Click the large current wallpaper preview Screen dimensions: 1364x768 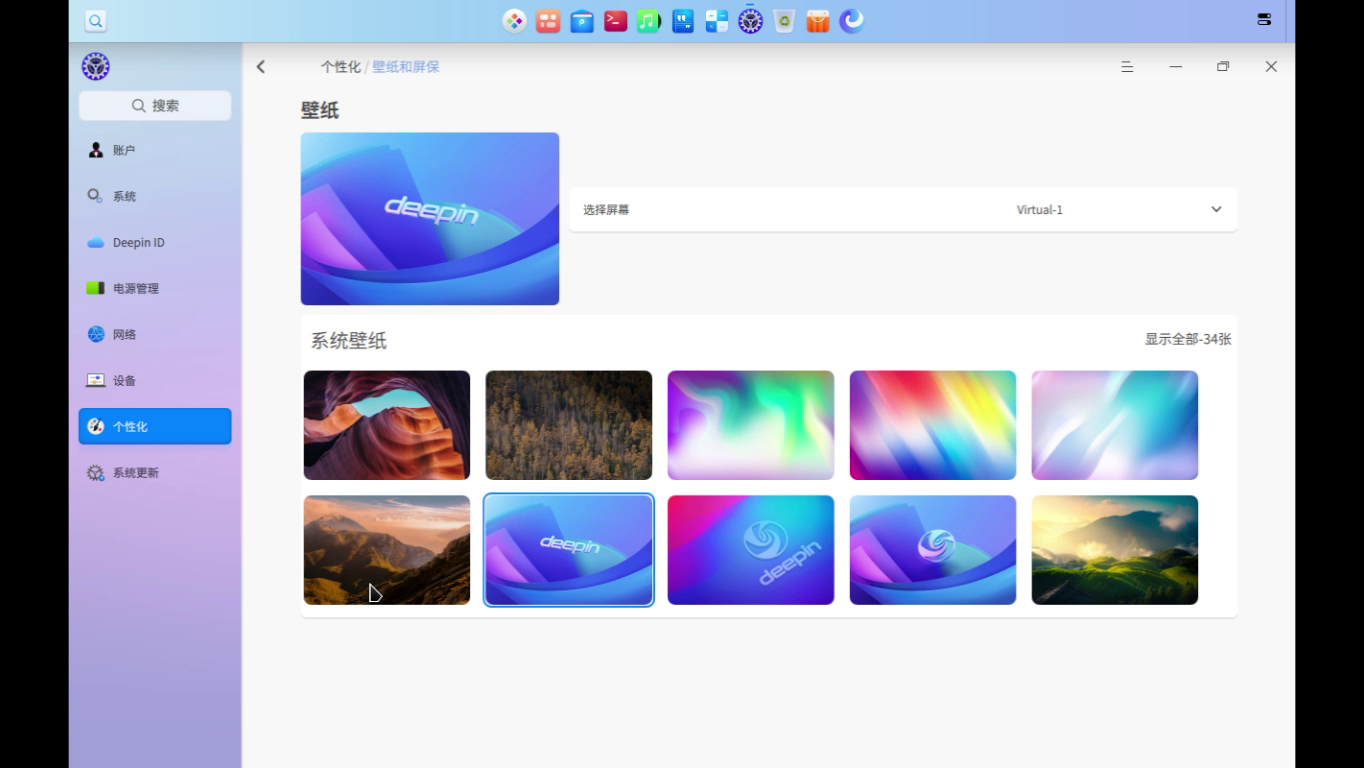[x=430, y=219]
